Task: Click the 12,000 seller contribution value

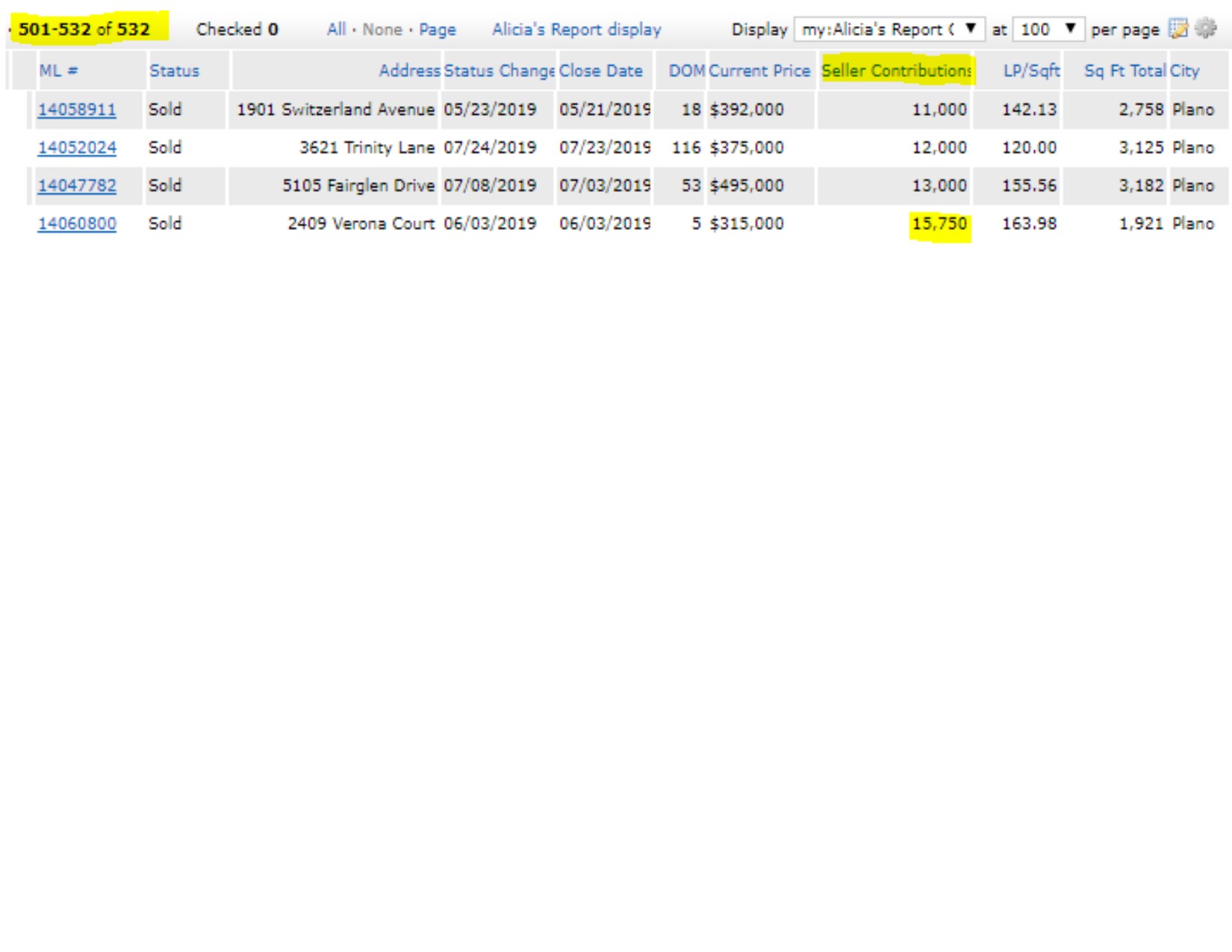Action: pos(939,148)
